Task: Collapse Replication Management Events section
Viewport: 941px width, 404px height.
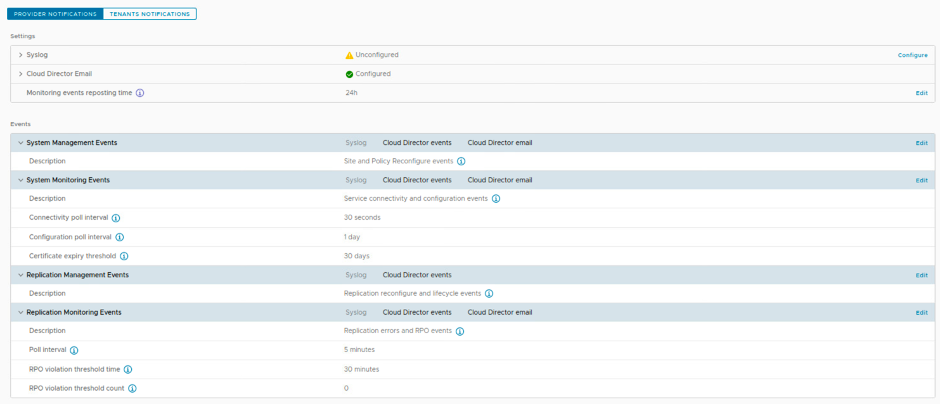Action: 21,275
